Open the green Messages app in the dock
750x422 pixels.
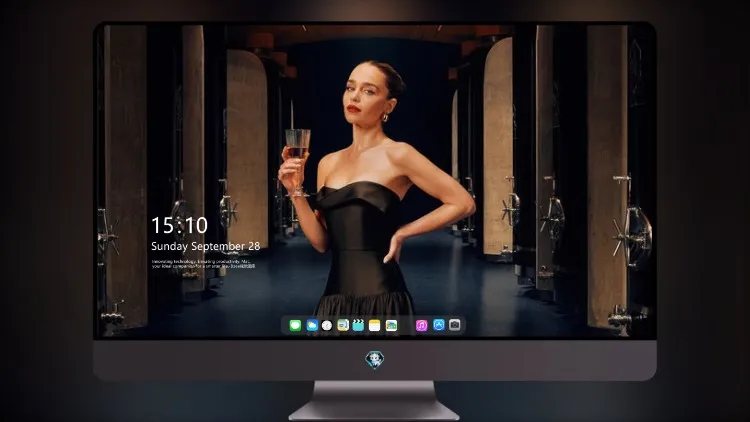(x=295, y=325)
